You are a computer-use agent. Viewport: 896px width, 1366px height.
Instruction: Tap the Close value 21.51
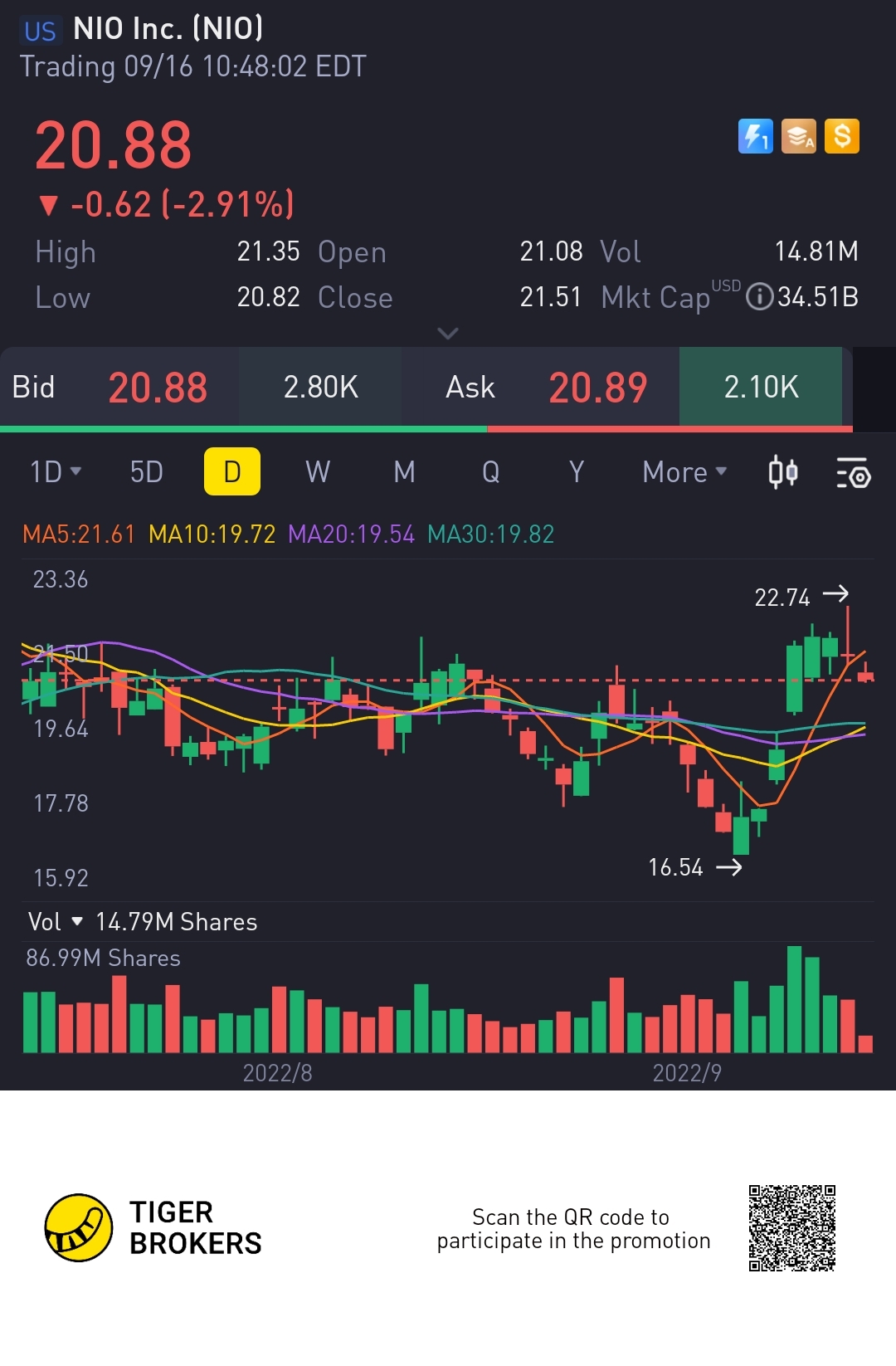[551, 297]
